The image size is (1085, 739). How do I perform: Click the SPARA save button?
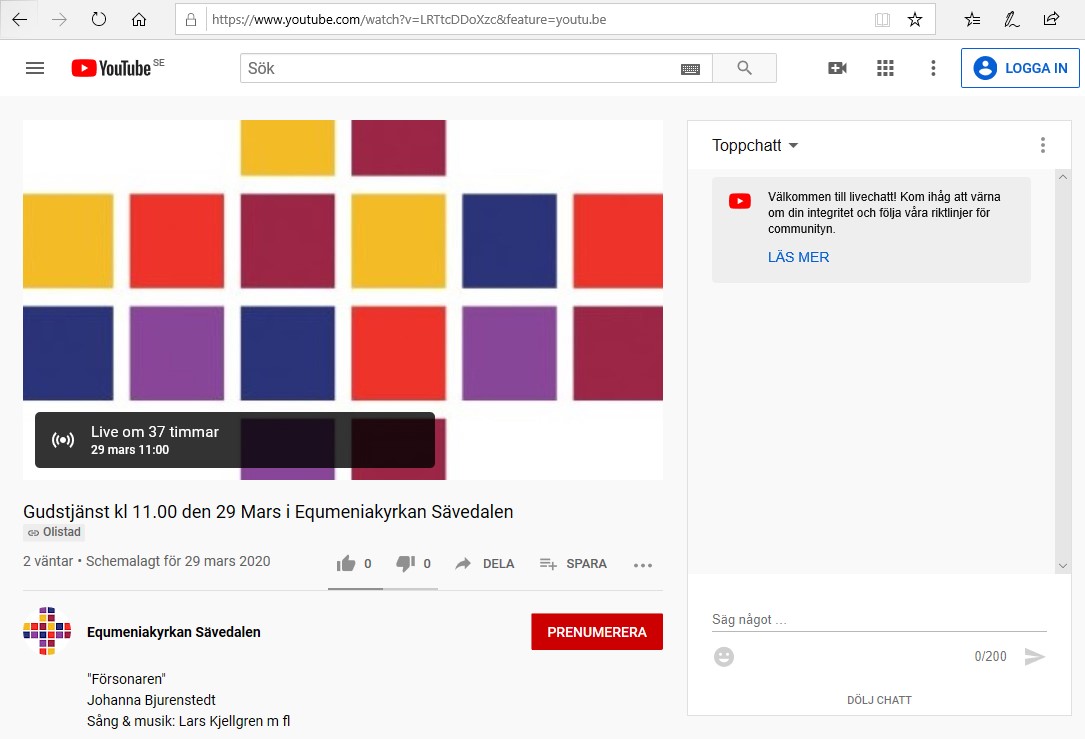(573, 564)
